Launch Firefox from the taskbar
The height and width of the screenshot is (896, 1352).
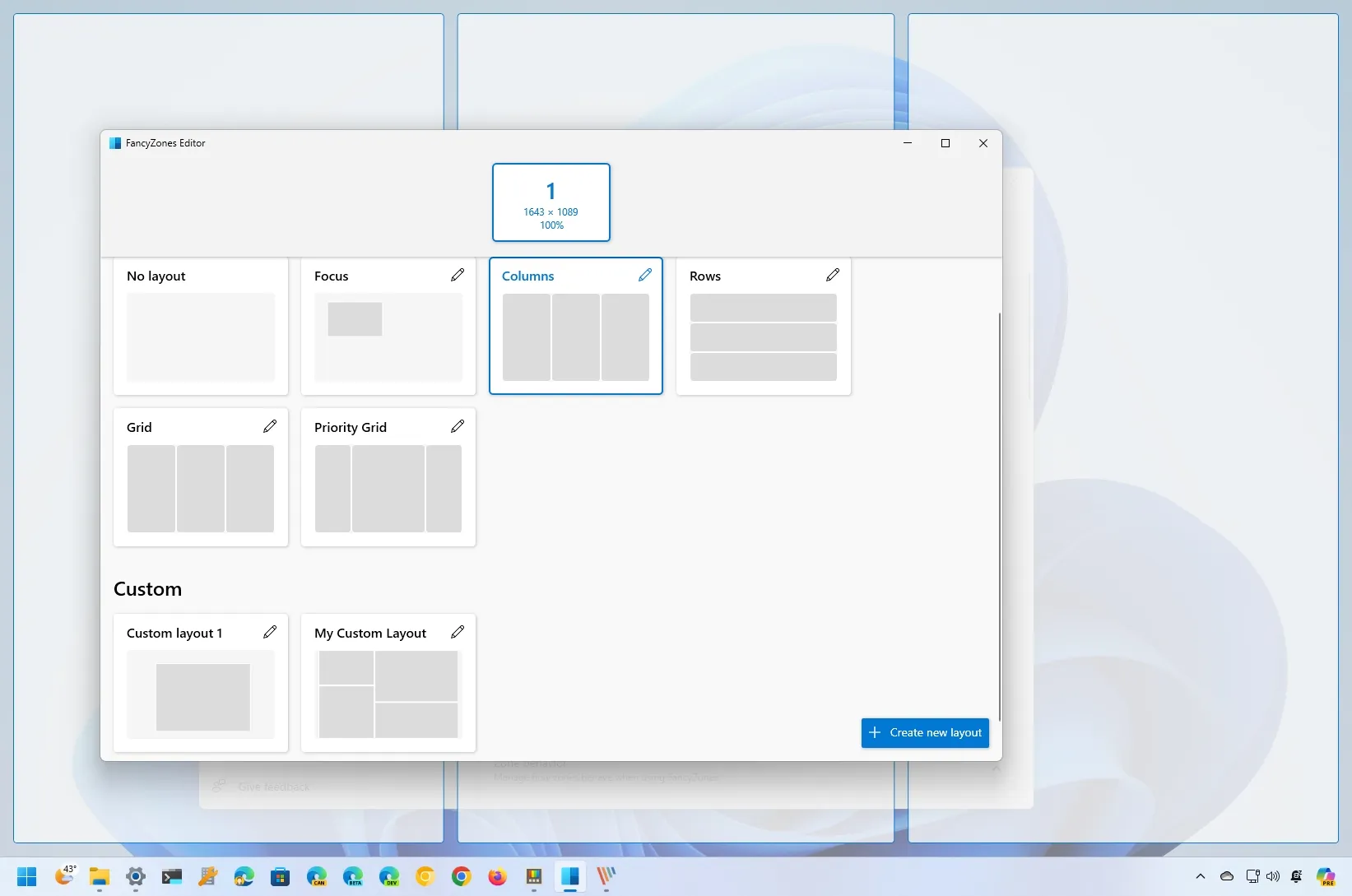coord(497,877)
